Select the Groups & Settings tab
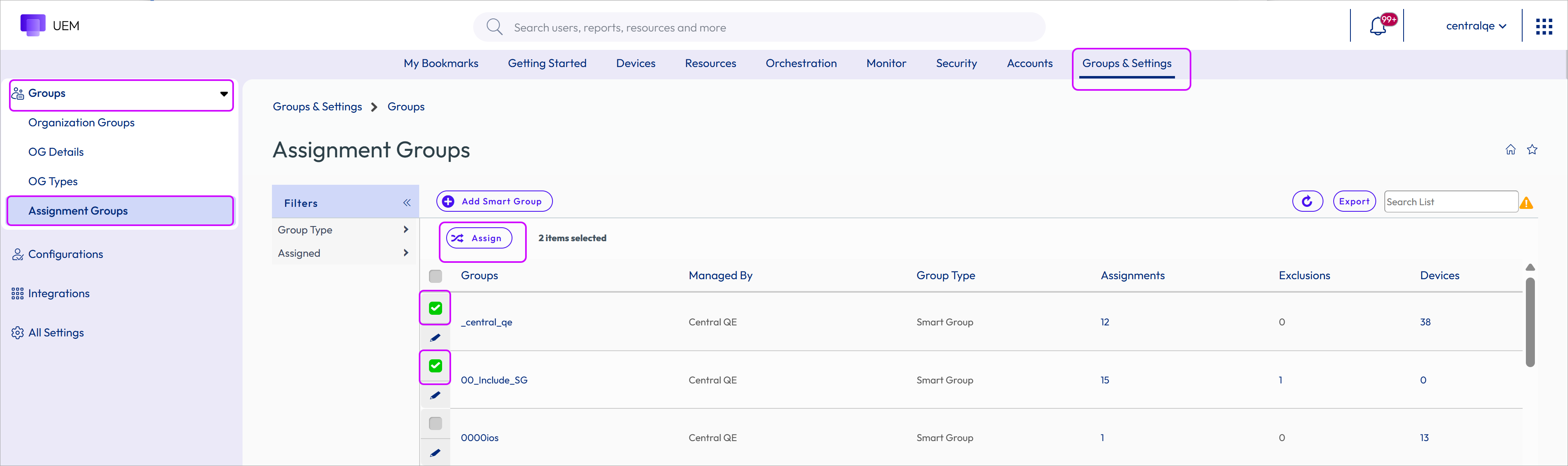The image size is (1568, 466). (x=1127, y=63)
